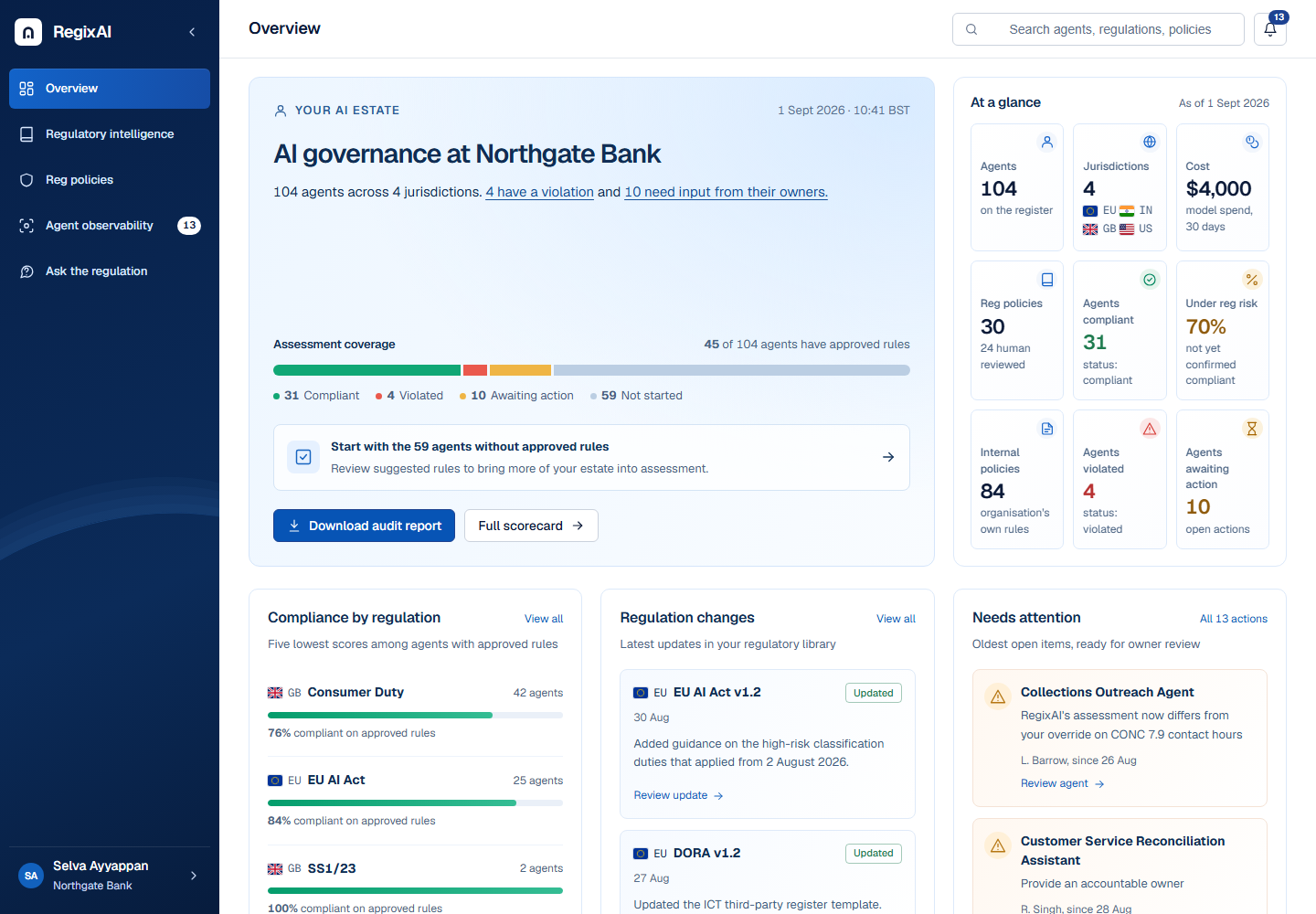View all regulation changes
This screenshot has height=914, width=1316.
coord(896,619)
